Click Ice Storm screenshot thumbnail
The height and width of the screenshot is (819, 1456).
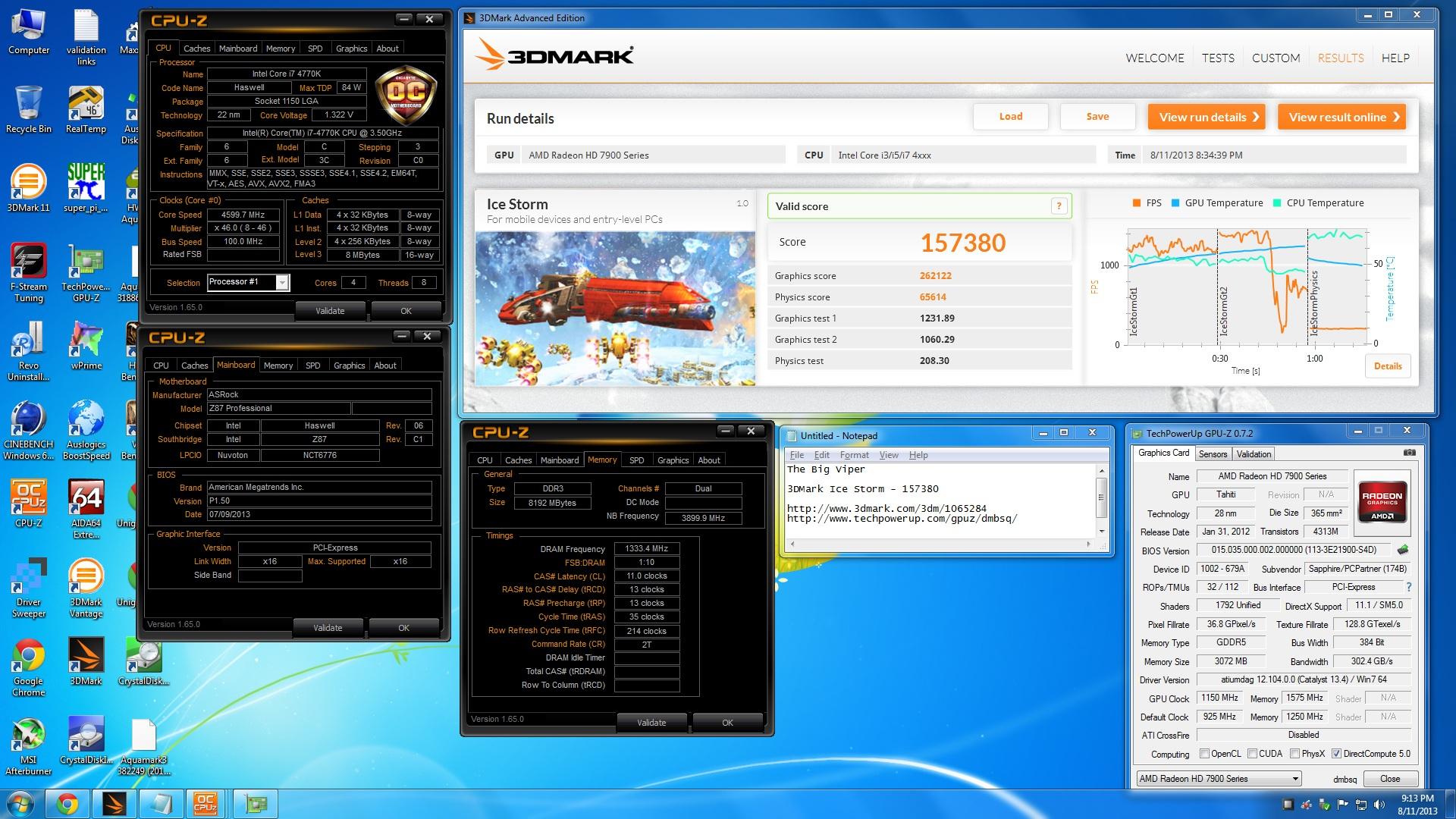click(615, 309)
